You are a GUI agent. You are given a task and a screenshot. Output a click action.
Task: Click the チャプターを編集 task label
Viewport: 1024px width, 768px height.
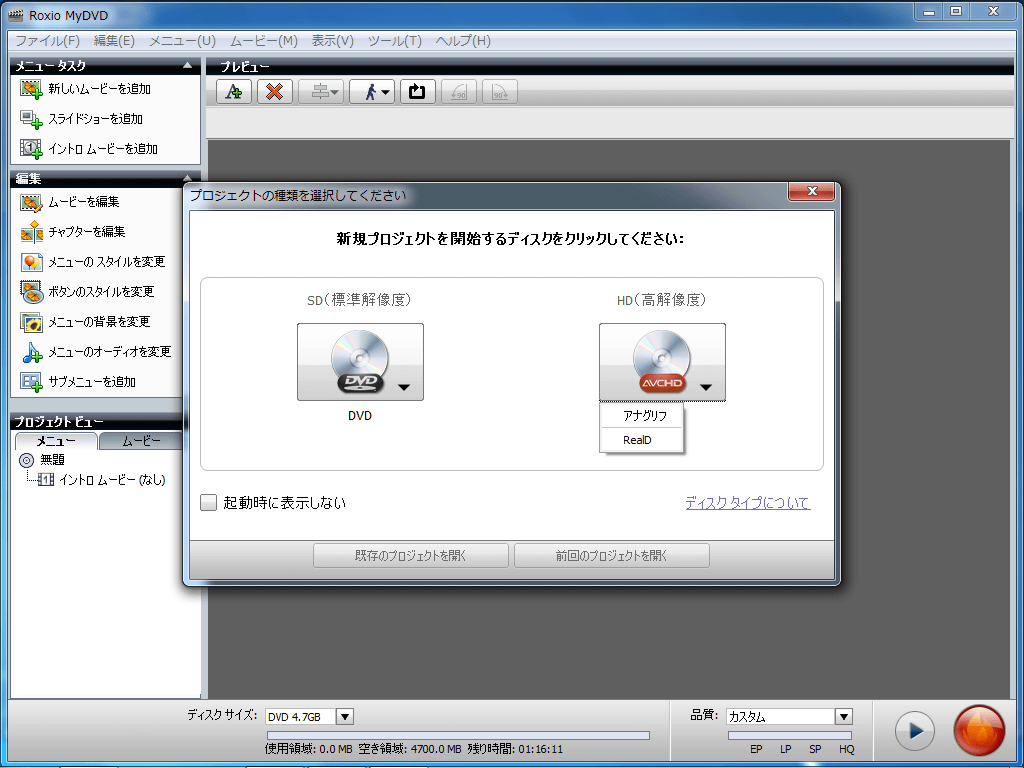point(87,232)
